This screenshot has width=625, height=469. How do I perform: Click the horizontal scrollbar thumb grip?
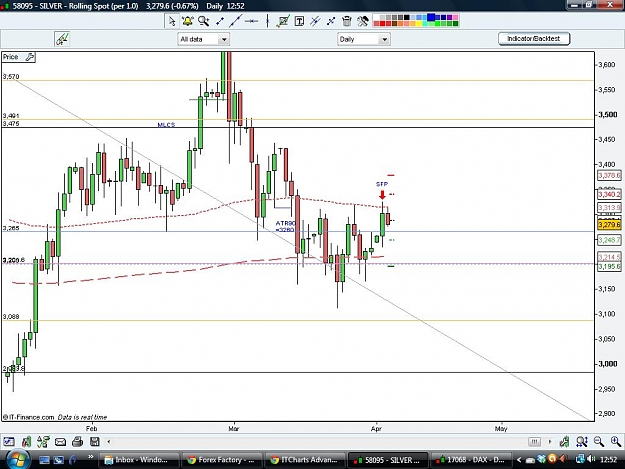(x=534, y=442)
